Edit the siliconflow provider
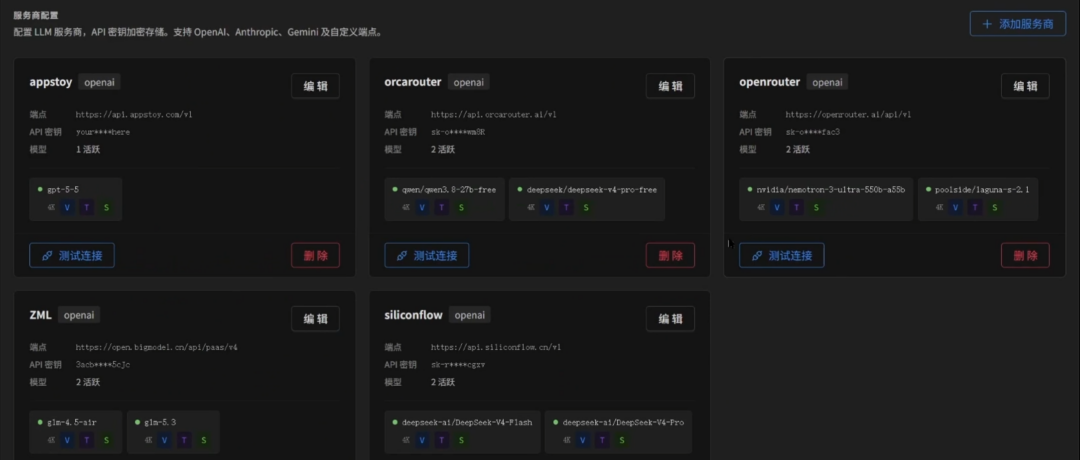Screen dimensions: 1080x460 coord(670,319)
